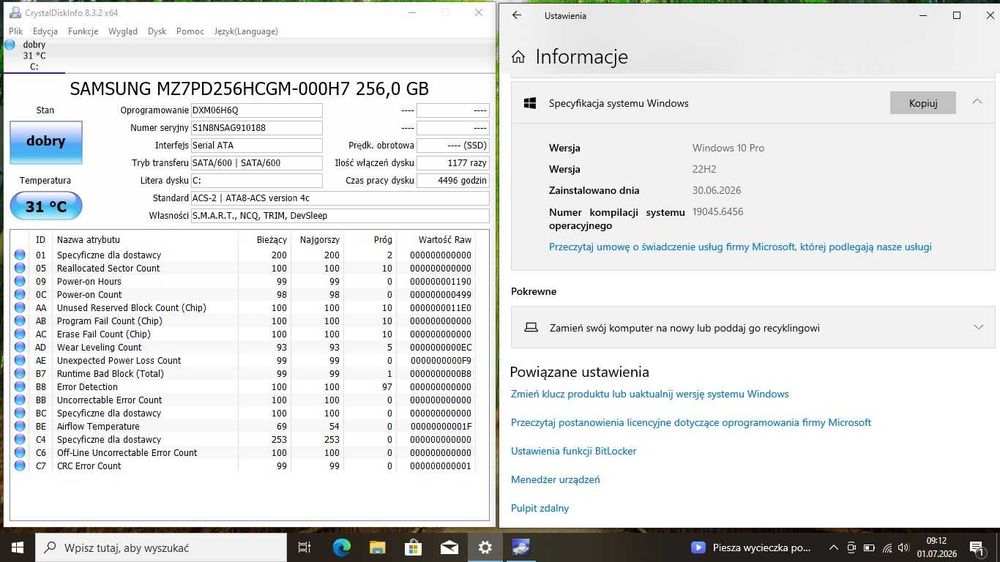Open the Plik menu in CrystalDiskInfo
This screenshot has height=562, width=1000.
click(16, 31)
